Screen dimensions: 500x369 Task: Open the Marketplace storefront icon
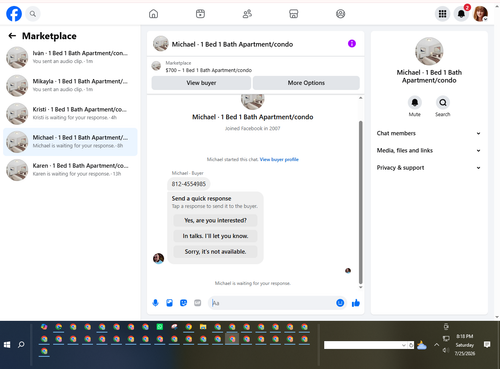pyautogui.click(x=294, y=14)
